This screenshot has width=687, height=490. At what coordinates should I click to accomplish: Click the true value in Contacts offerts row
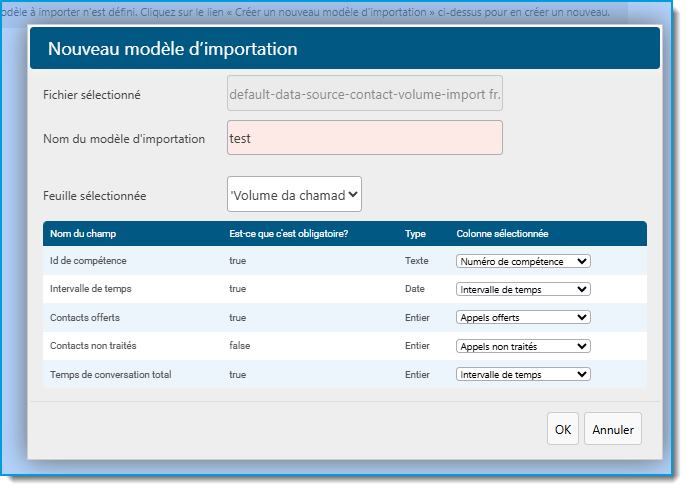coord(237,318)
